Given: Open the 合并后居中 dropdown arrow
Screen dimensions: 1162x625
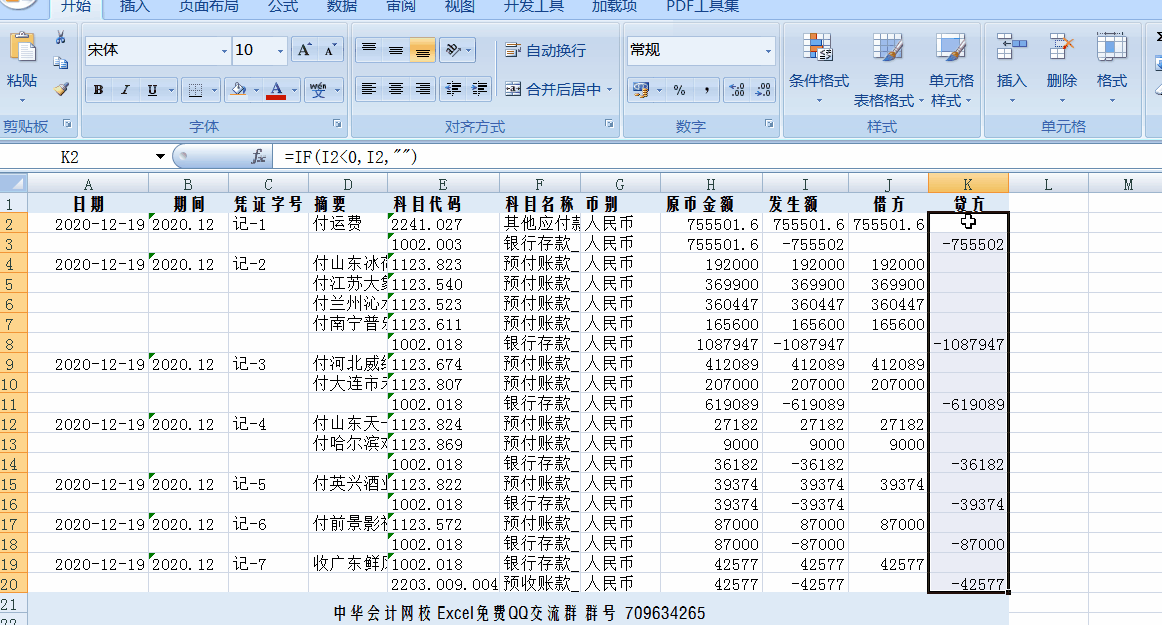Looking at the screenshot, I should point(610,89).
